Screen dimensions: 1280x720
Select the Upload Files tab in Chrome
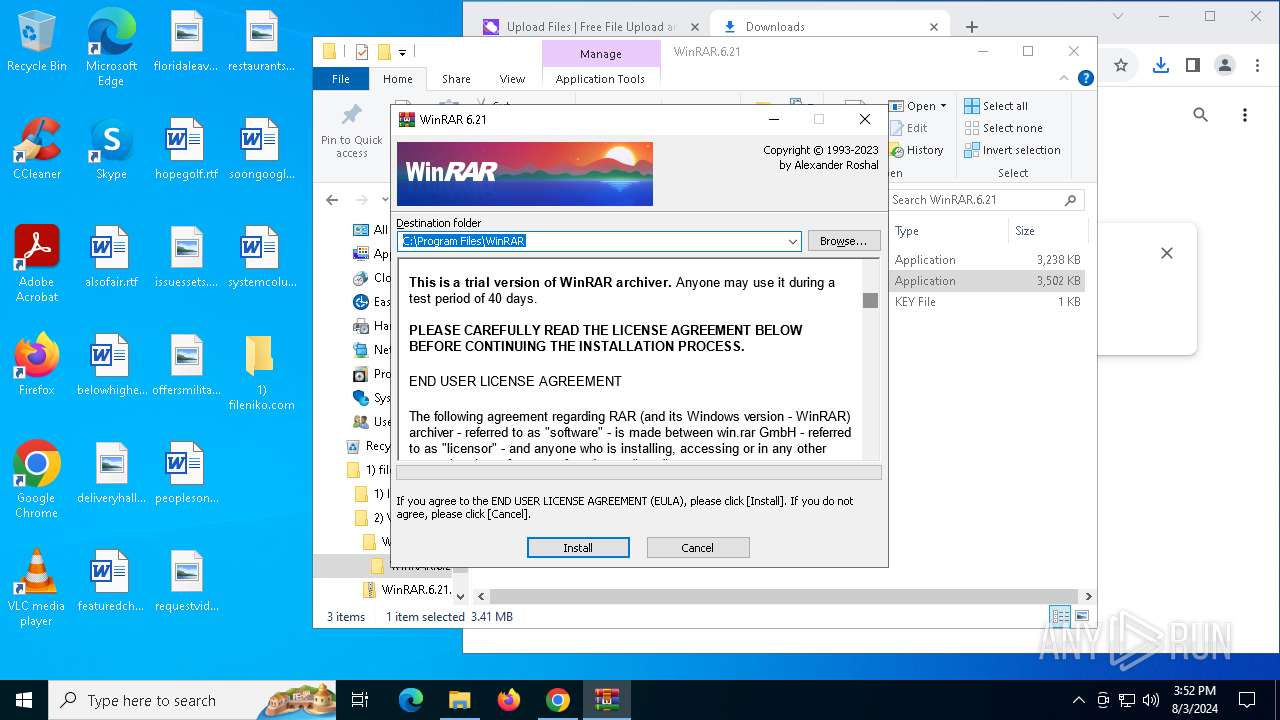coord(590,27)
